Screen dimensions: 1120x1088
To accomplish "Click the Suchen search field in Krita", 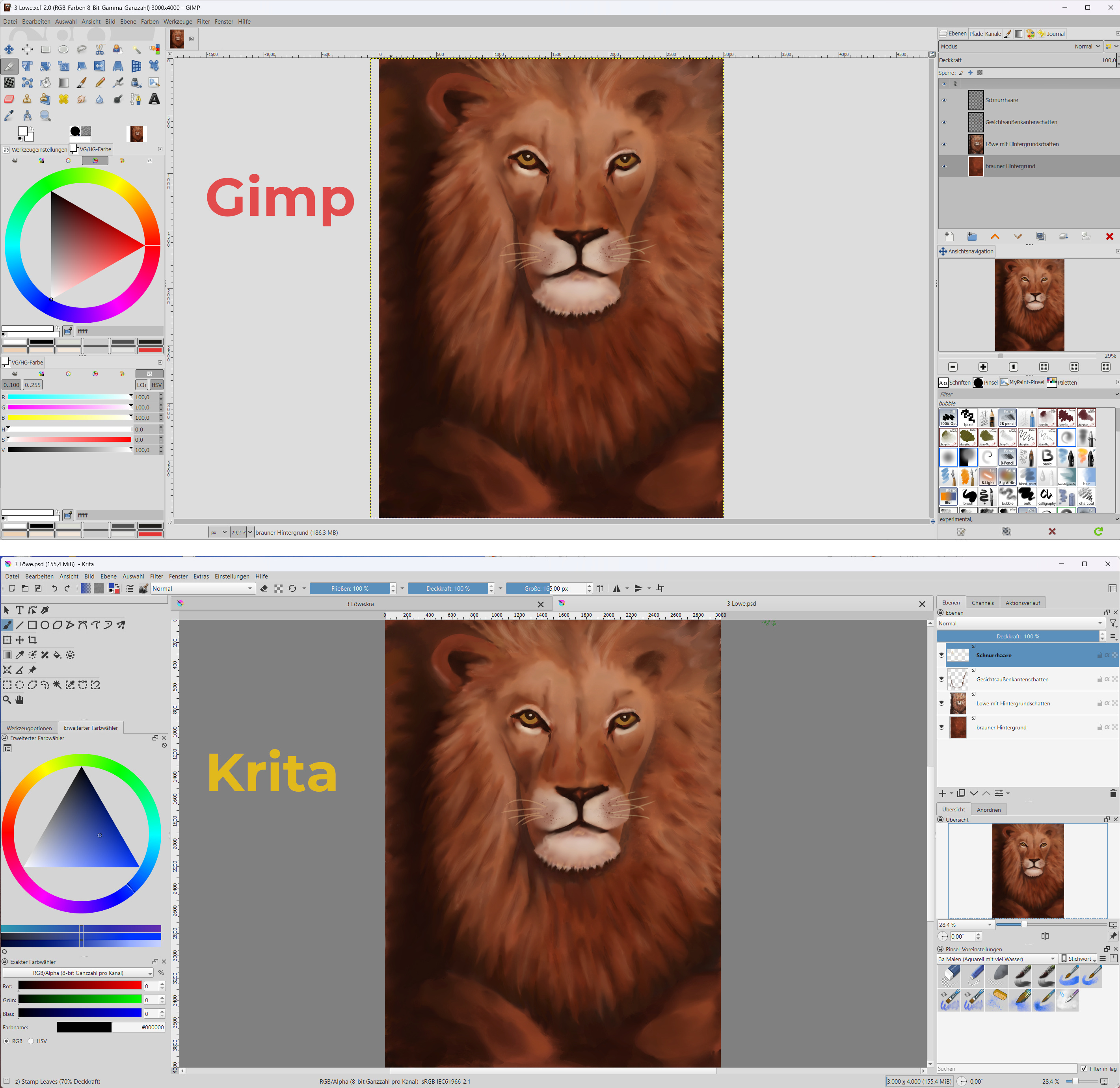I will (1006, 1069).
